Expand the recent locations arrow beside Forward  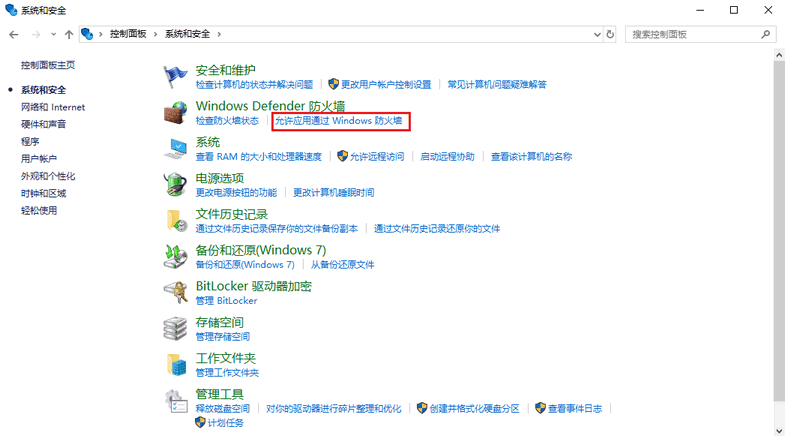click(52, 34)
